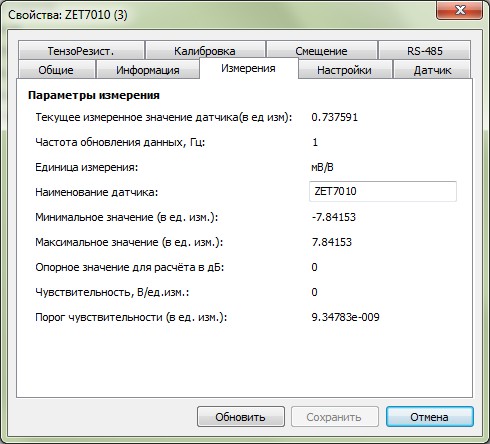490x444 pixels.
Task: Click label Максимальное значение
Action: (x=129, y=242)
